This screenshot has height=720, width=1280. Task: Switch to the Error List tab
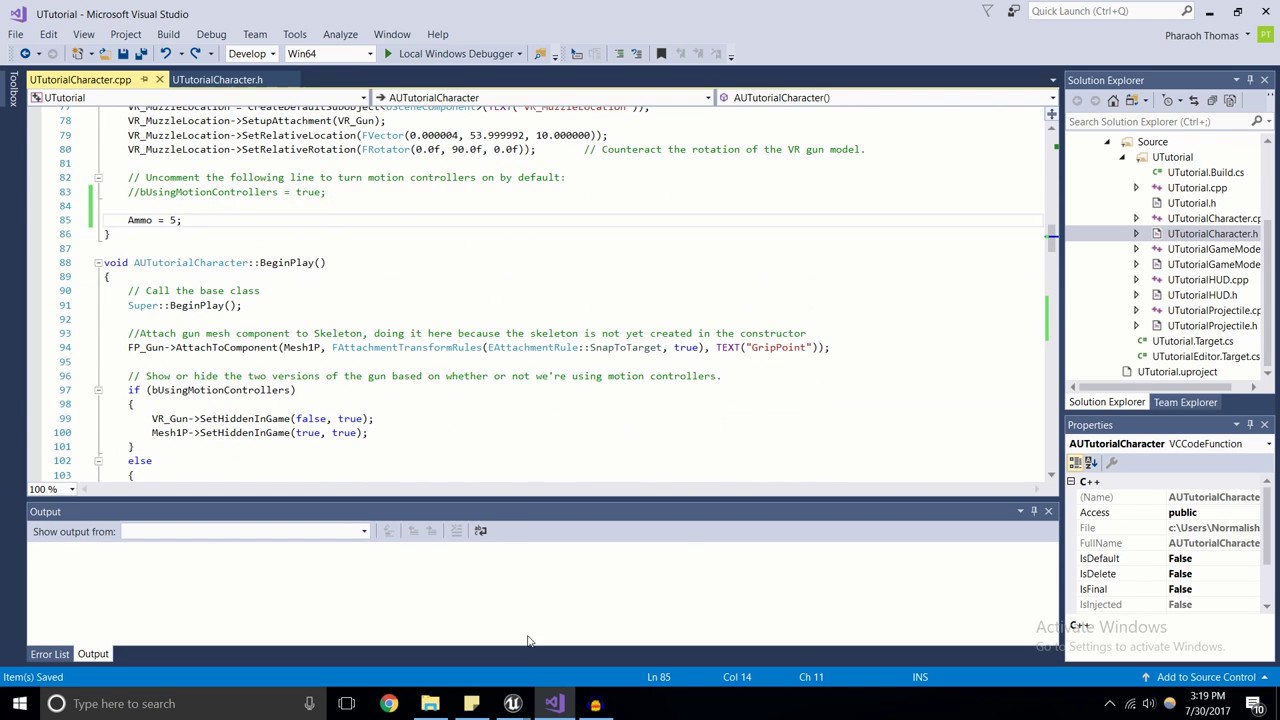point(50,654)
